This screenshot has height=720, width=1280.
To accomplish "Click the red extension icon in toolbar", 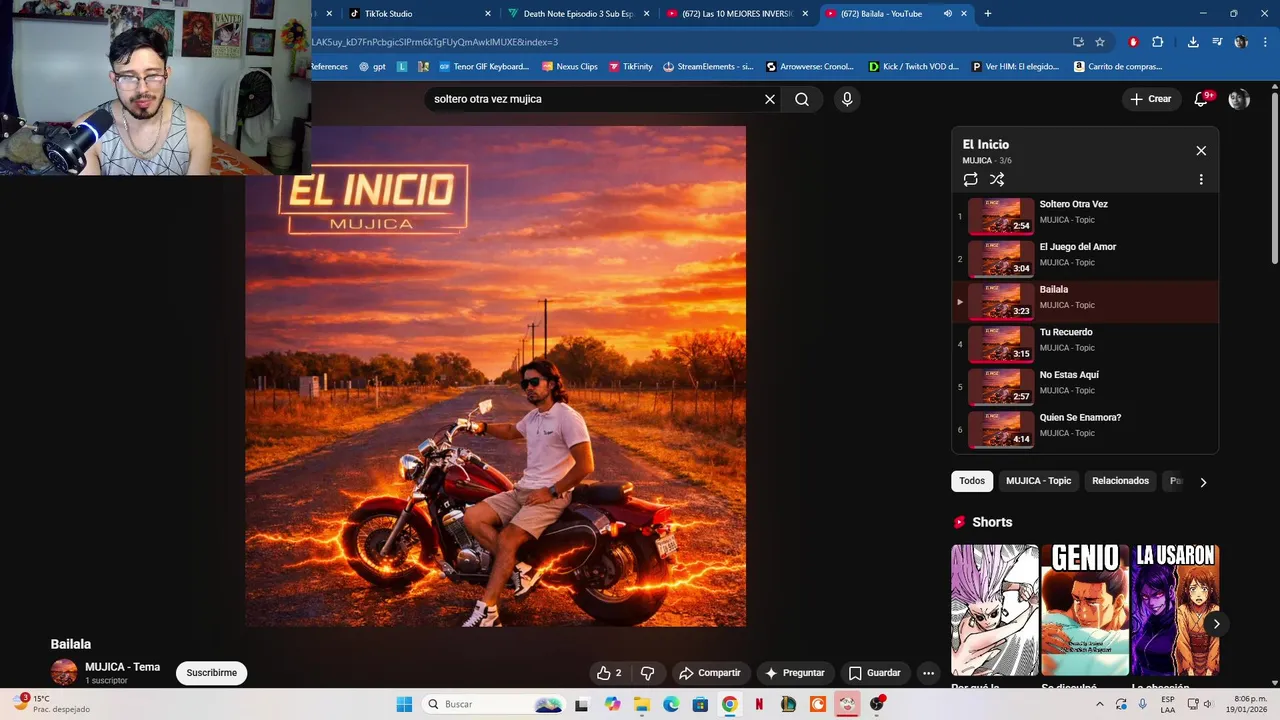I will 1133,42.
